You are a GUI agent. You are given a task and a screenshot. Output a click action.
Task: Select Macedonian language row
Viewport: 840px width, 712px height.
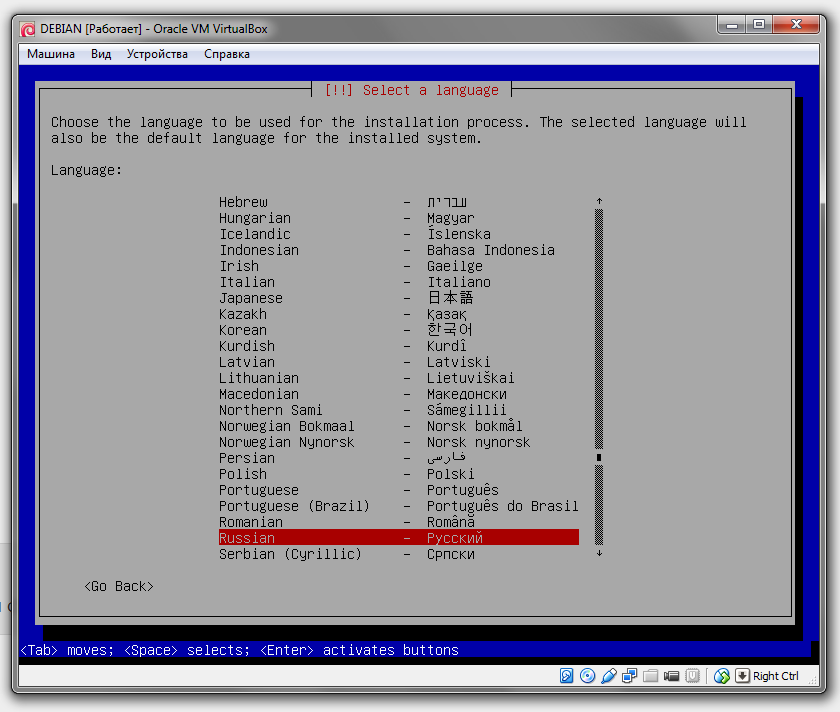399,394
